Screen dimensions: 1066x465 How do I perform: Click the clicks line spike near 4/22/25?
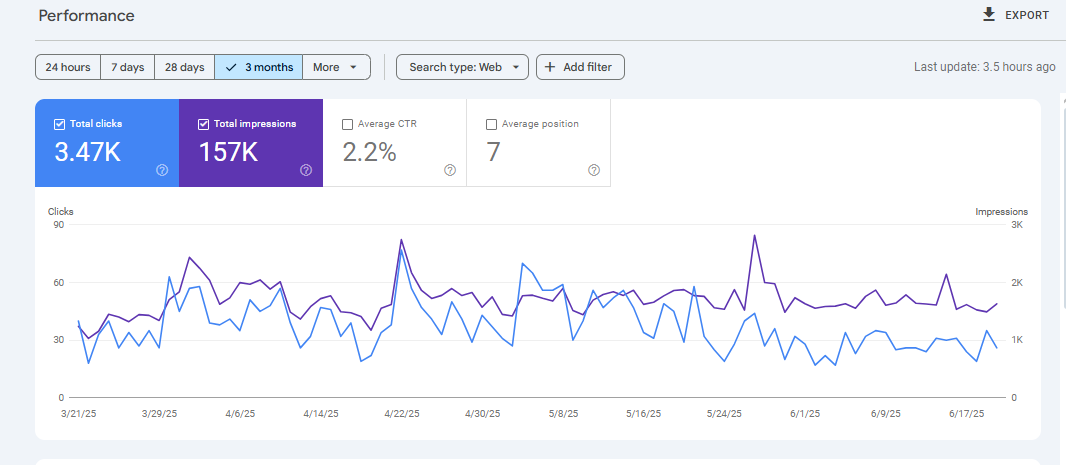coord(401,252)
